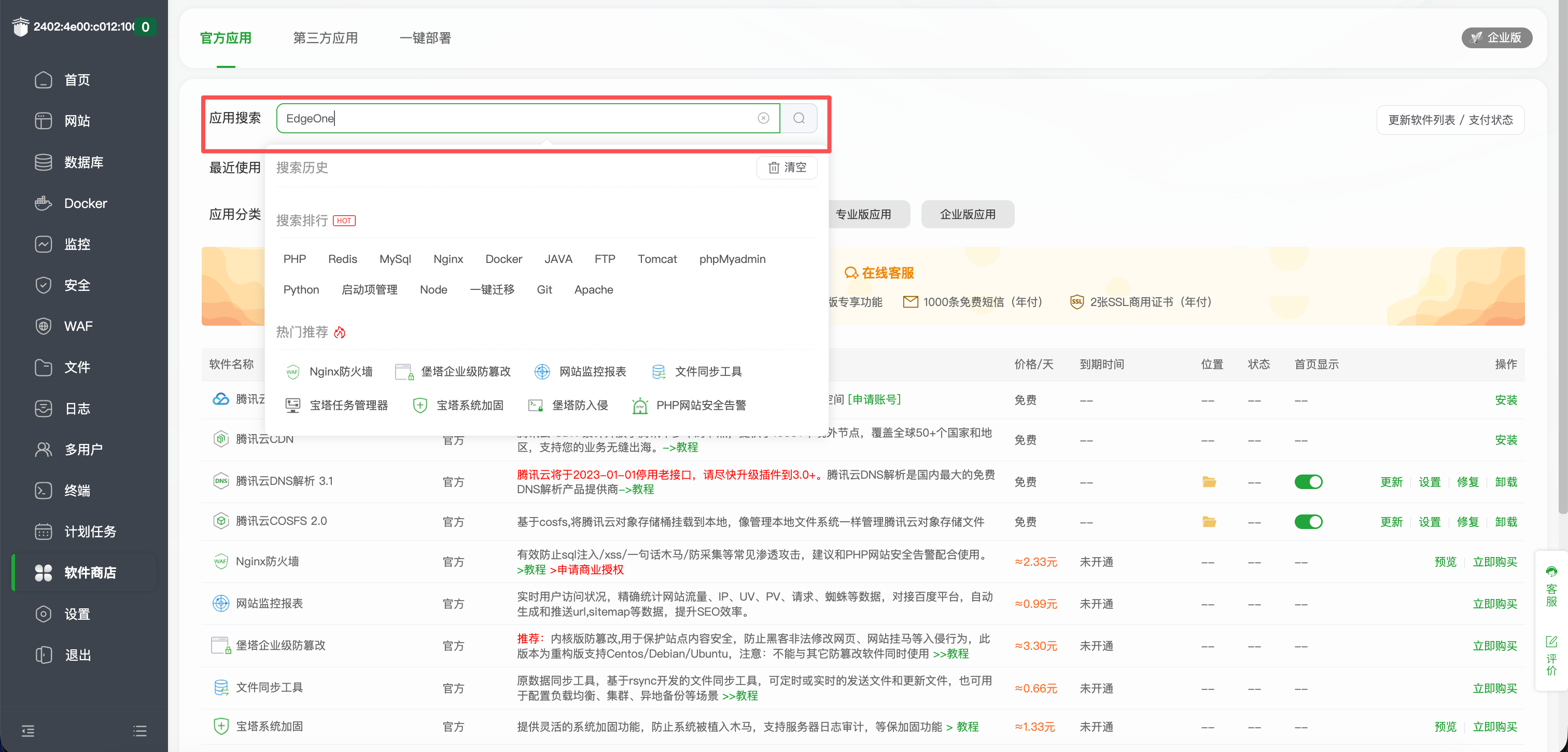Screen dimensions: 1568x752
Task: Switch to 第三方应用 tab
Action: point(325,38)
